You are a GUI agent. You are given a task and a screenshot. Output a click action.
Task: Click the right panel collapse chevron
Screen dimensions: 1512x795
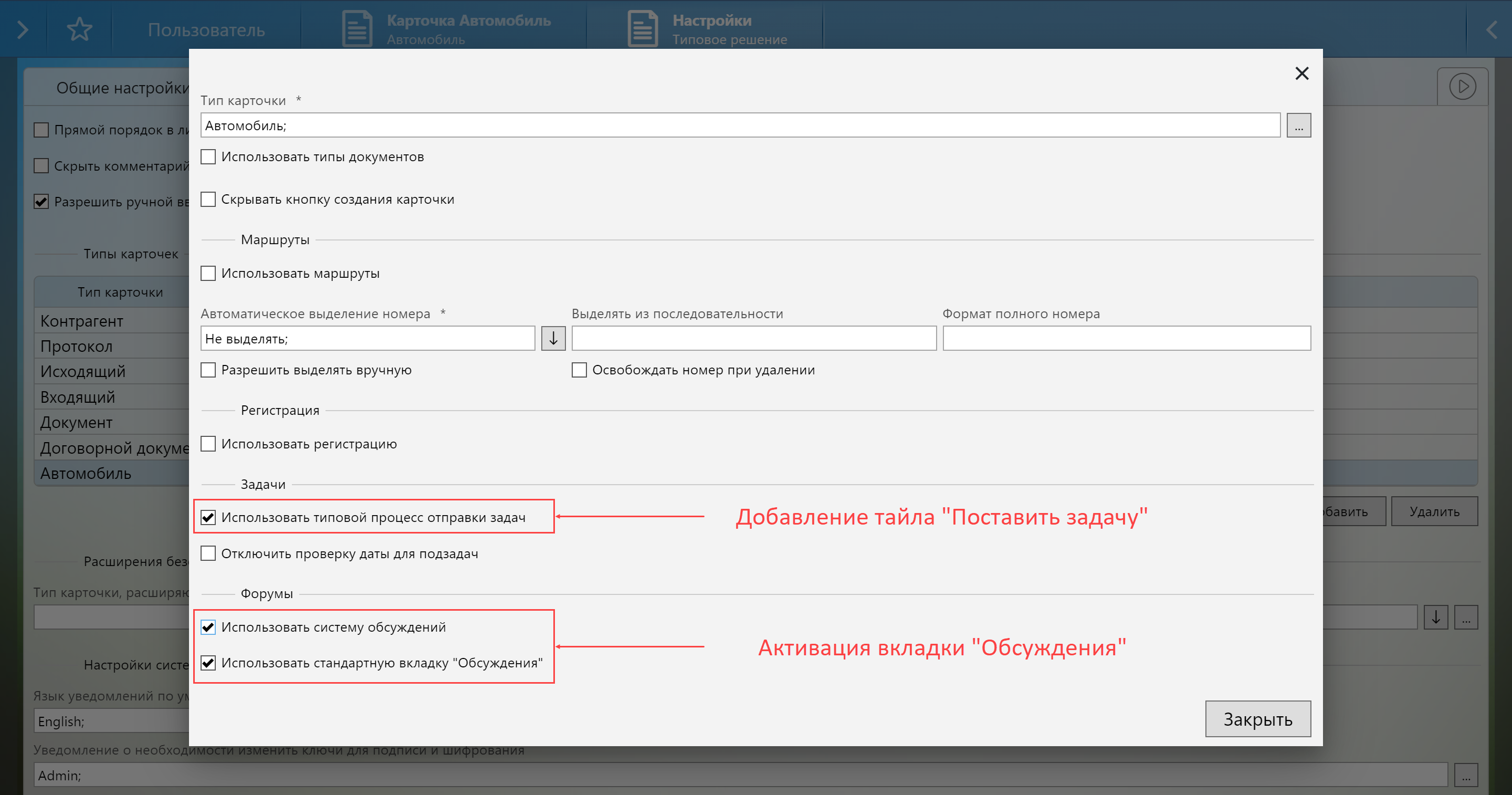(x=1491, y=29)
